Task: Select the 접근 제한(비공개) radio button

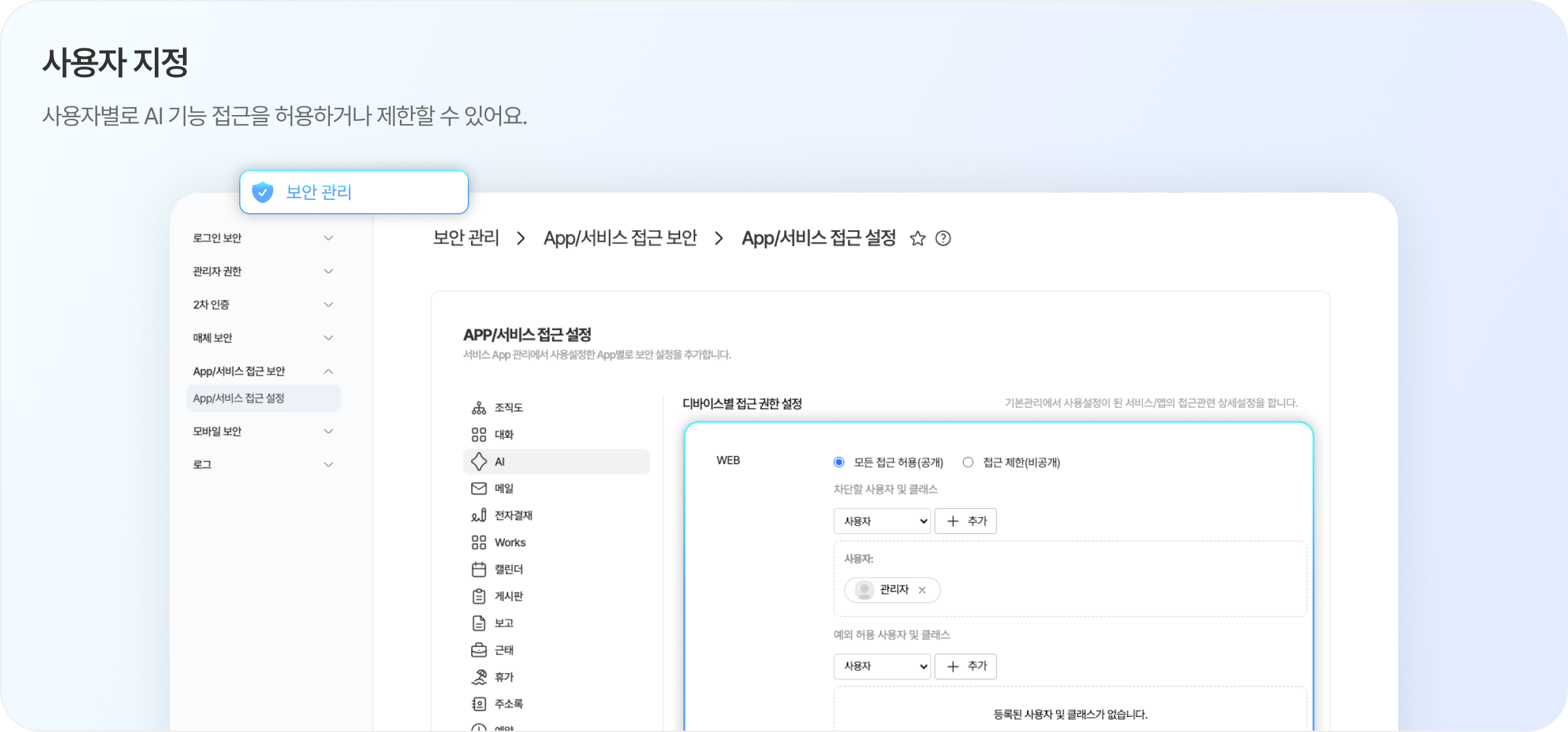Action: coord(968,461)
